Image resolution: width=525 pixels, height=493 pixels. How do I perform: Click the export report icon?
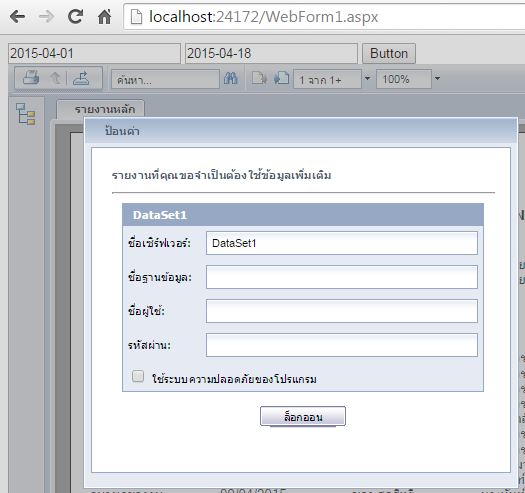click(x=81, y=78)
